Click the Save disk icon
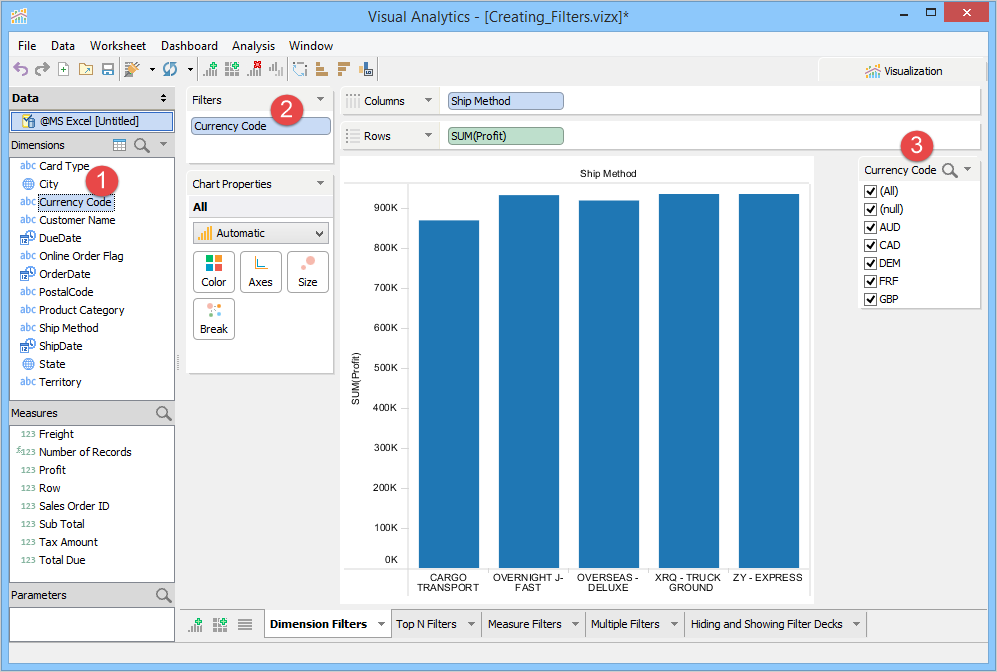This screenshot has width=997, height=672. coord(108,70)
